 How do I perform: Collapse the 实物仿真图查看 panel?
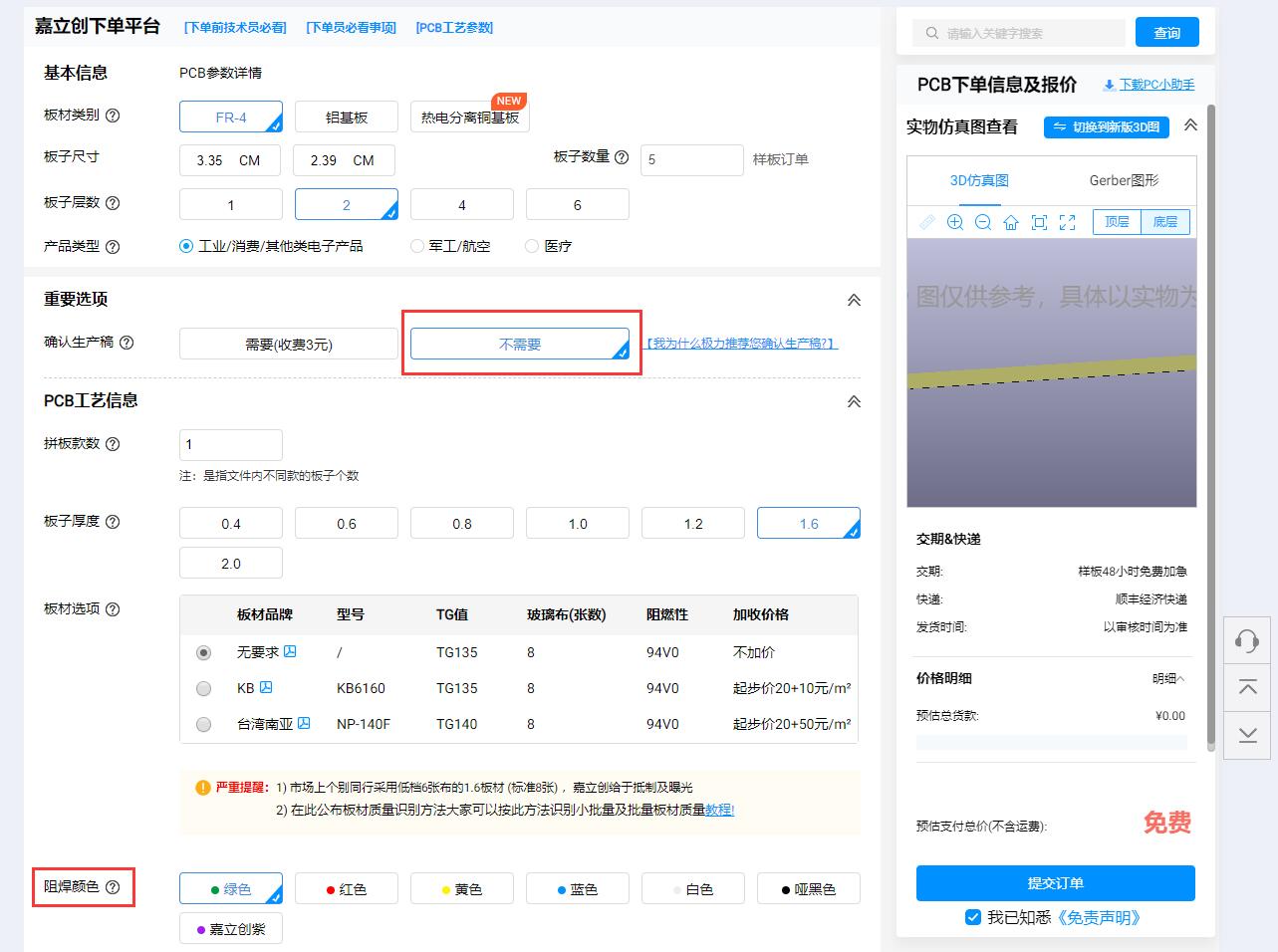pyautogui.click(x=1190, y=125)
